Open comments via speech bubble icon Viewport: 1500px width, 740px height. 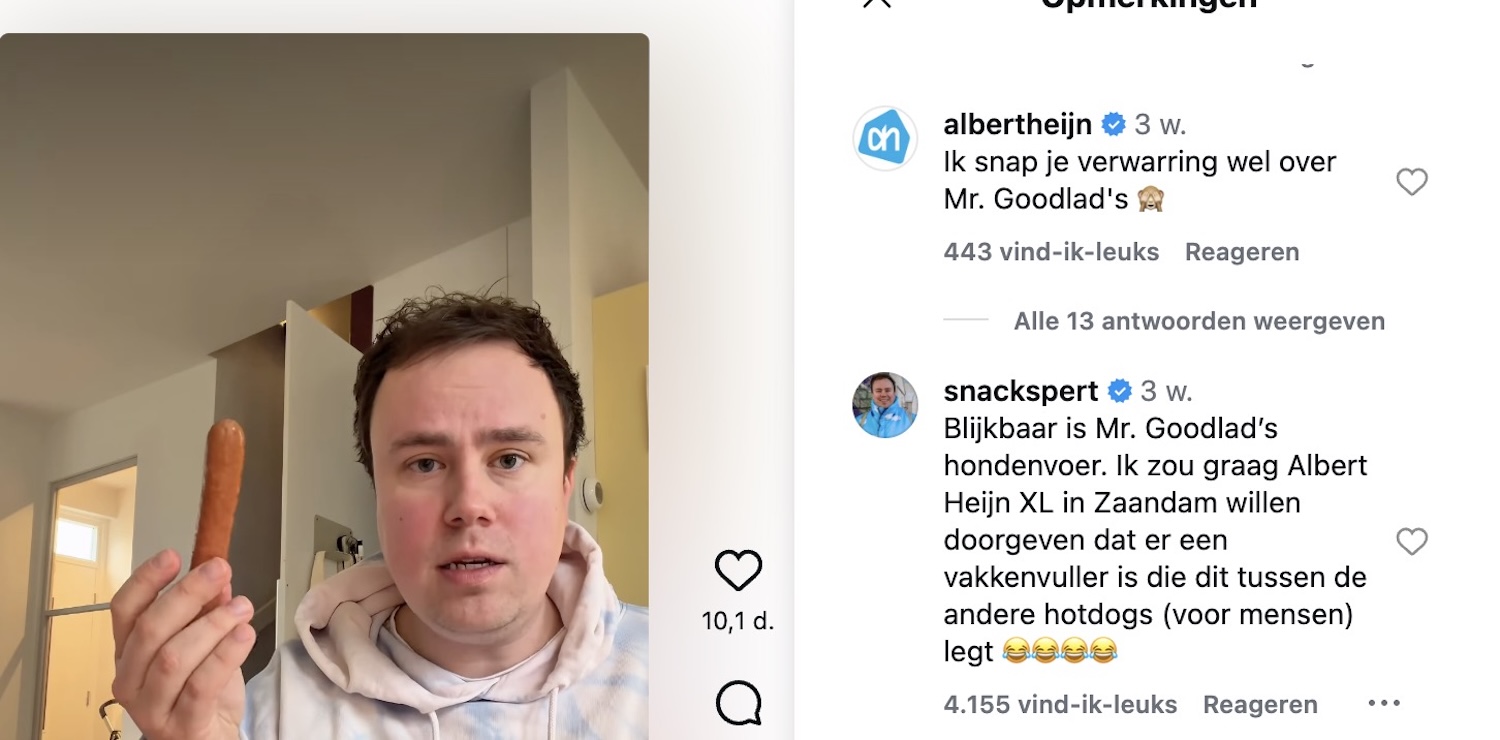click(739, 703)
